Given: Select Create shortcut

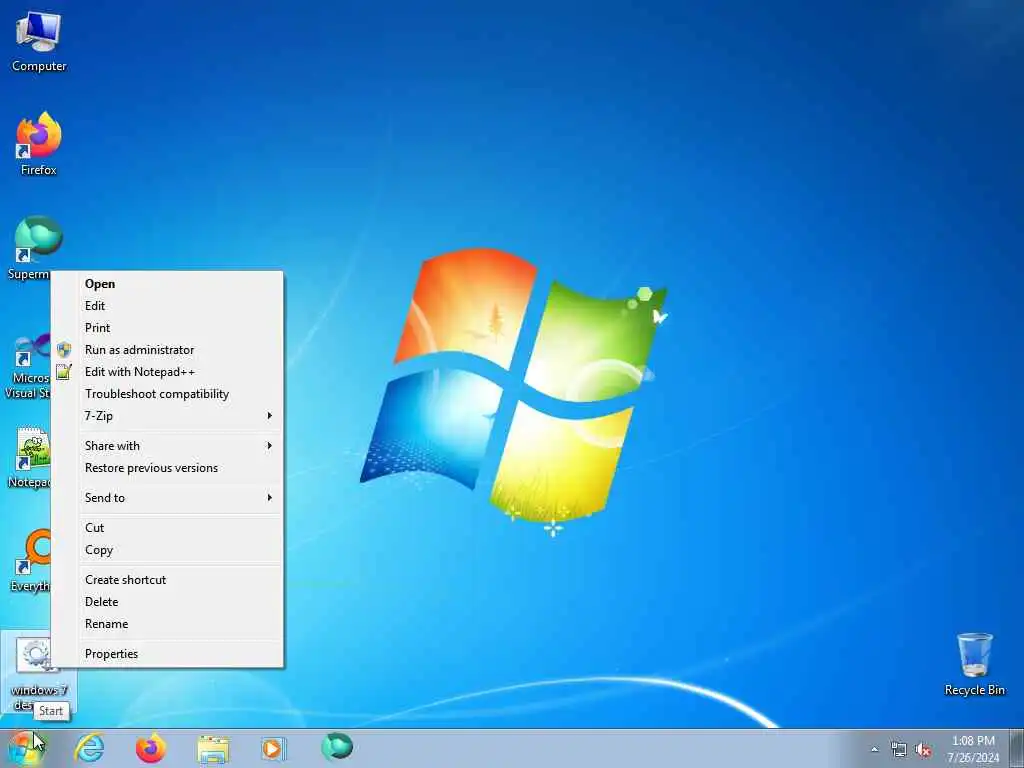Looking at the screenshot, I should [168, 580].
